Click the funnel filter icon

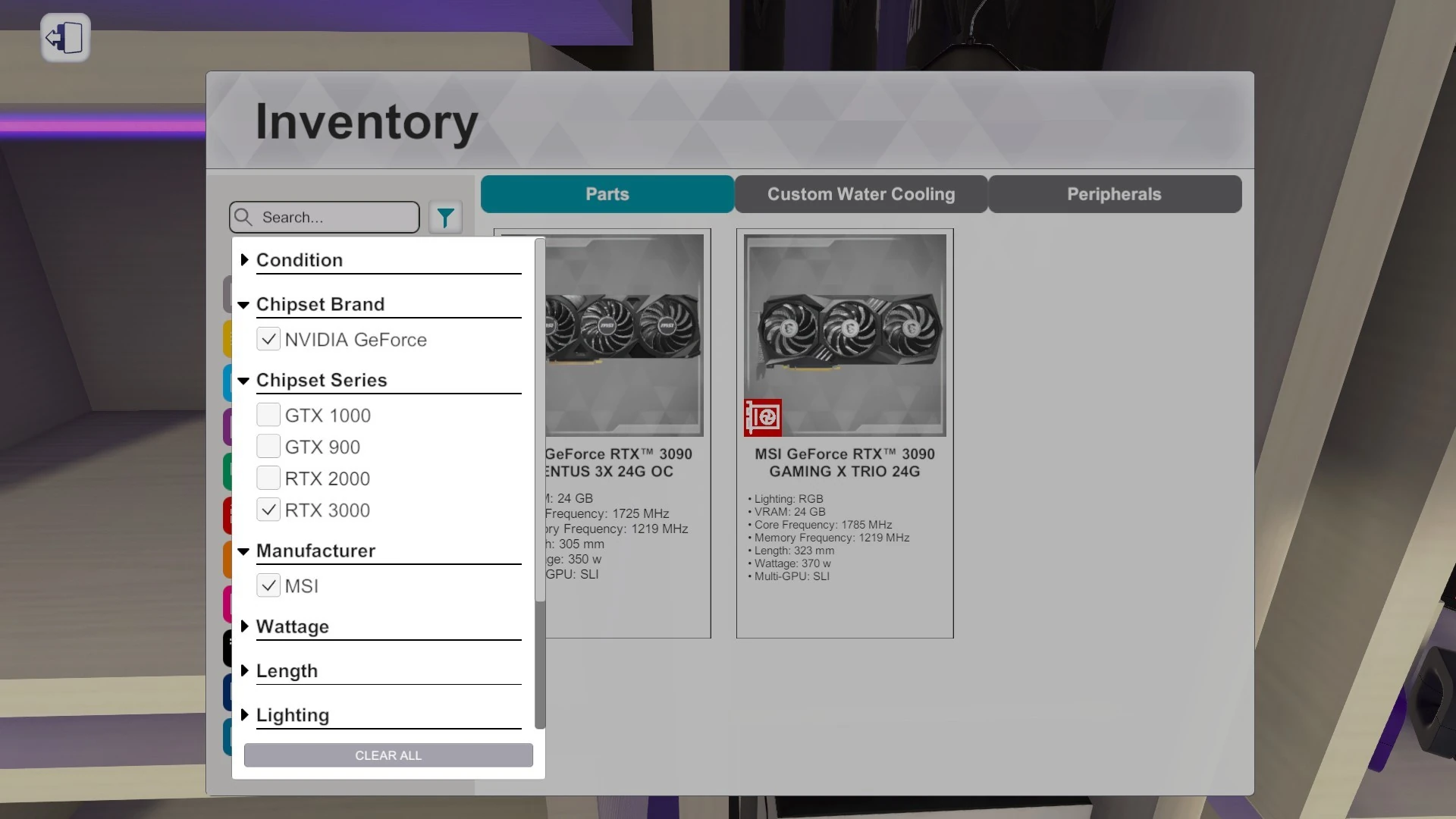point(445,218)
